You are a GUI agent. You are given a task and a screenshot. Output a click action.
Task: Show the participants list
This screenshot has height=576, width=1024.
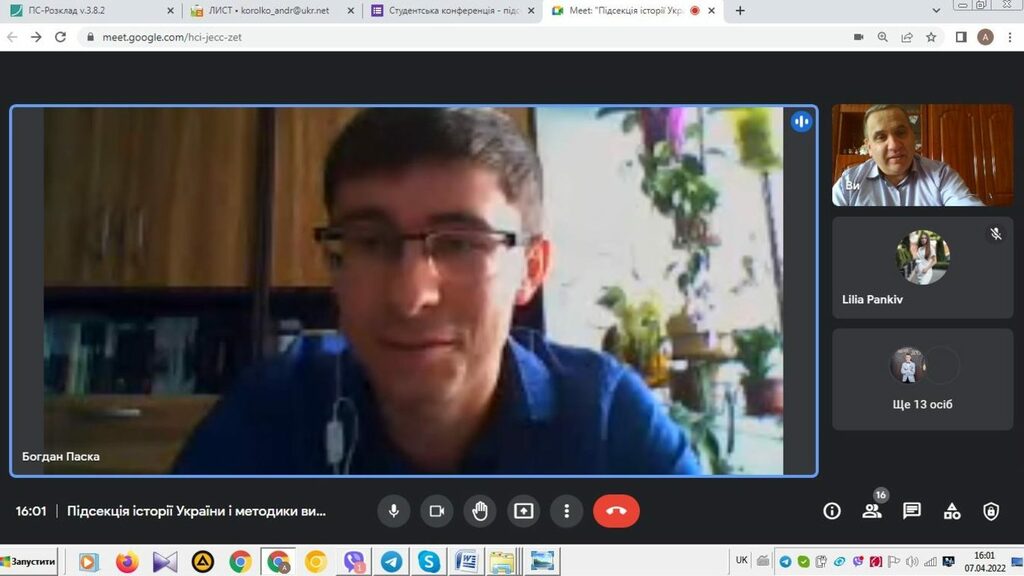point(872,511)
